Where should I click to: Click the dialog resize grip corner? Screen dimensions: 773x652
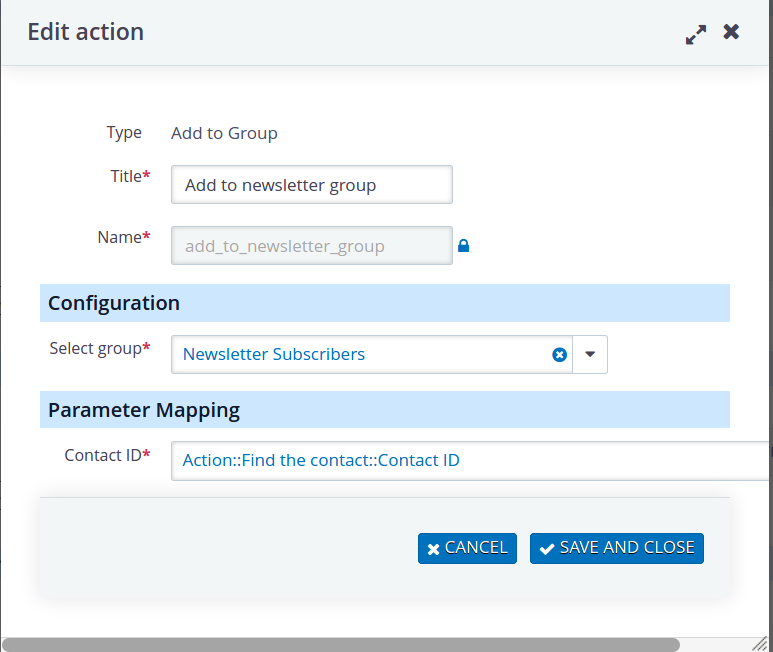[x=760, y=643]
